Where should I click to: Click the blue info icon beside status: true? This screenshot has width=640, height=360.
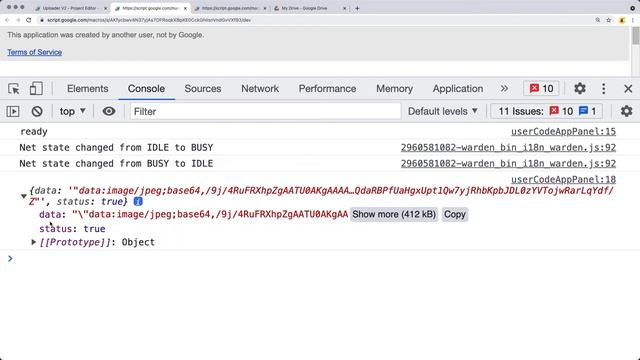(138, 201)
